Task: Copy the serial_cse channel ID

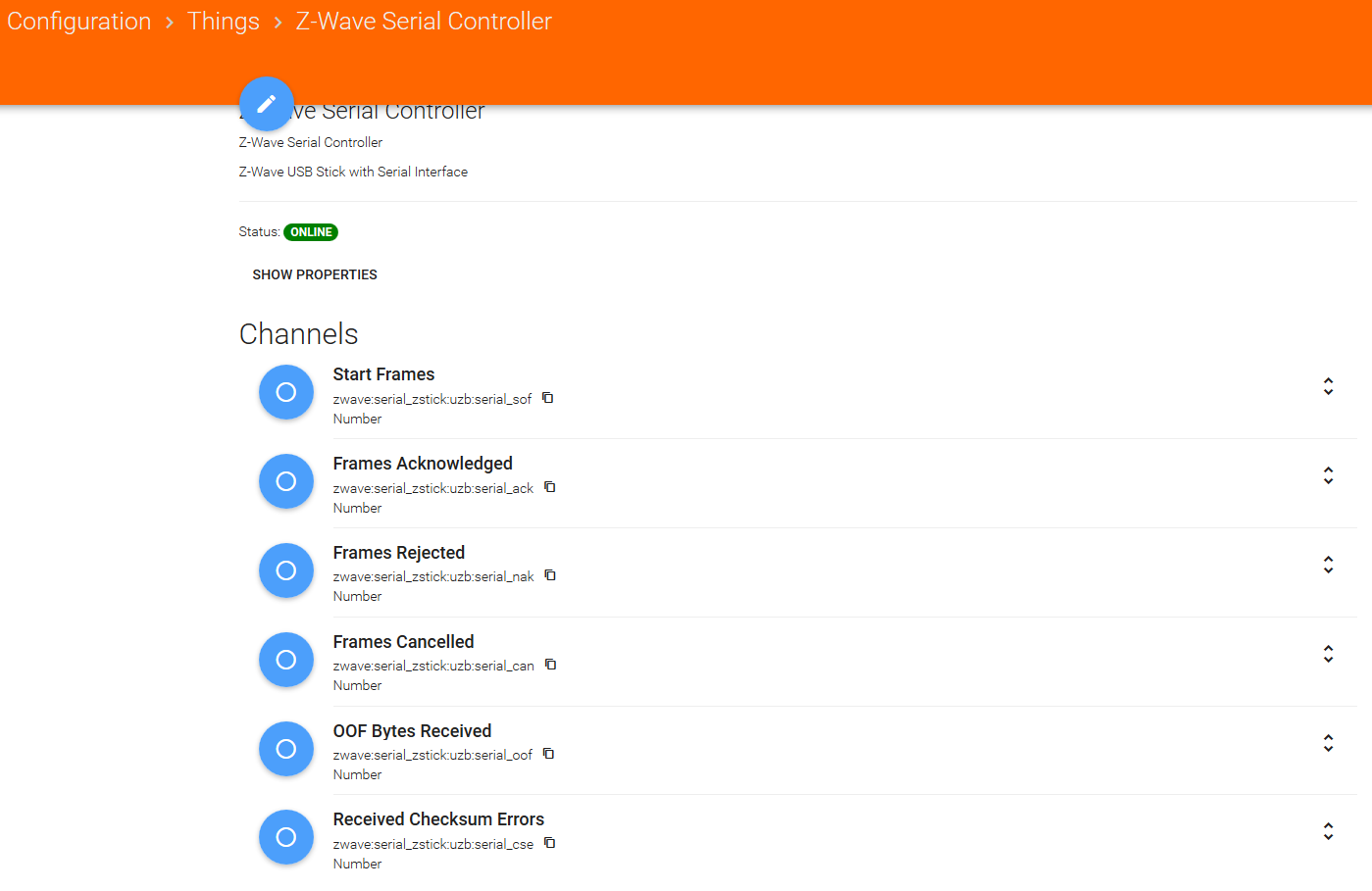Action: [x=550, y=843]
